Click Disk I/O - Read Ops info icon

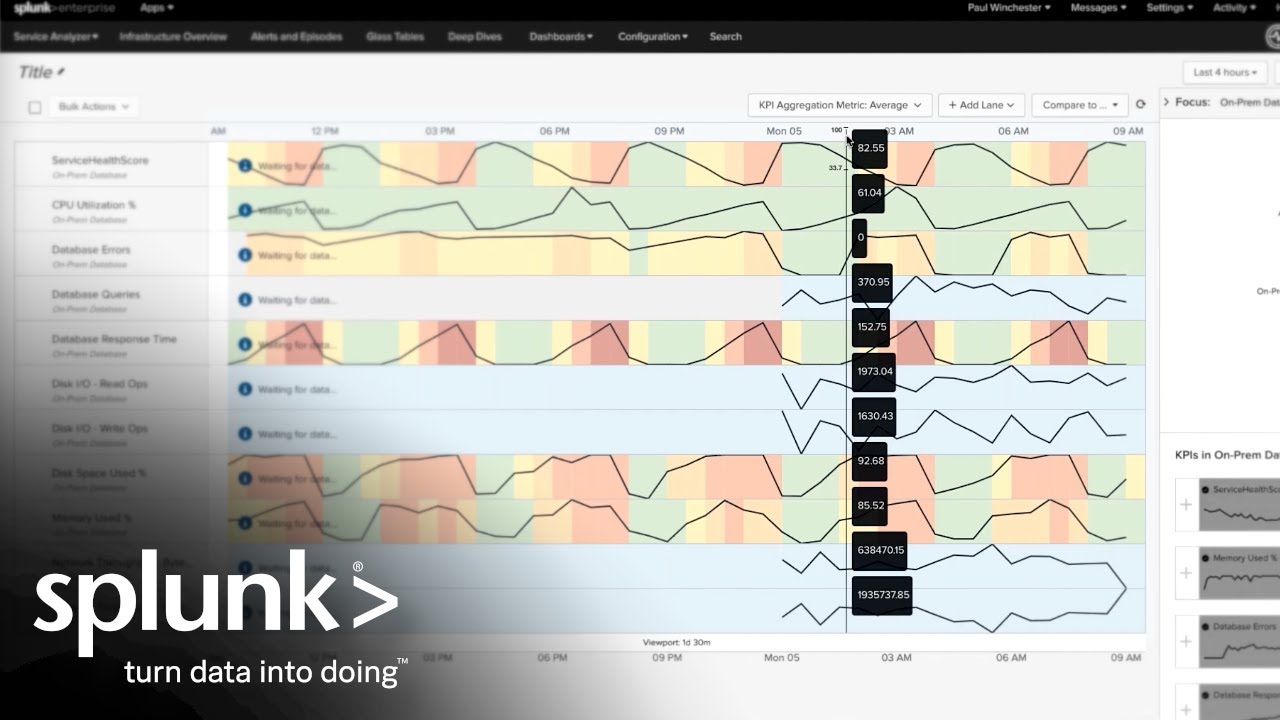click(245, 389)
